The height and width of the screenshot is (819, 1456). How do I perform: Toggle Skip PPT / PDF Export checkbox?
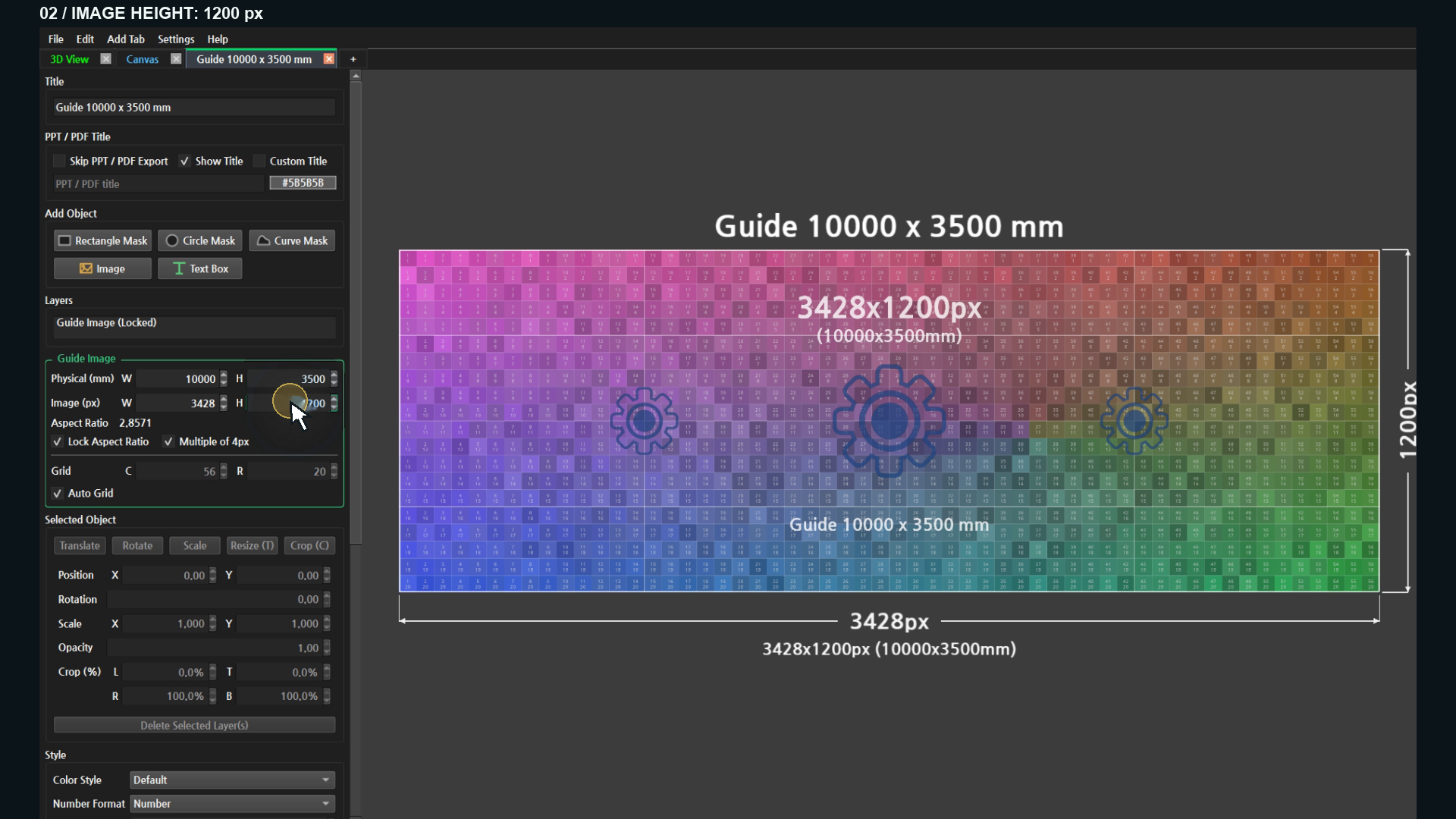pos(59,161)
